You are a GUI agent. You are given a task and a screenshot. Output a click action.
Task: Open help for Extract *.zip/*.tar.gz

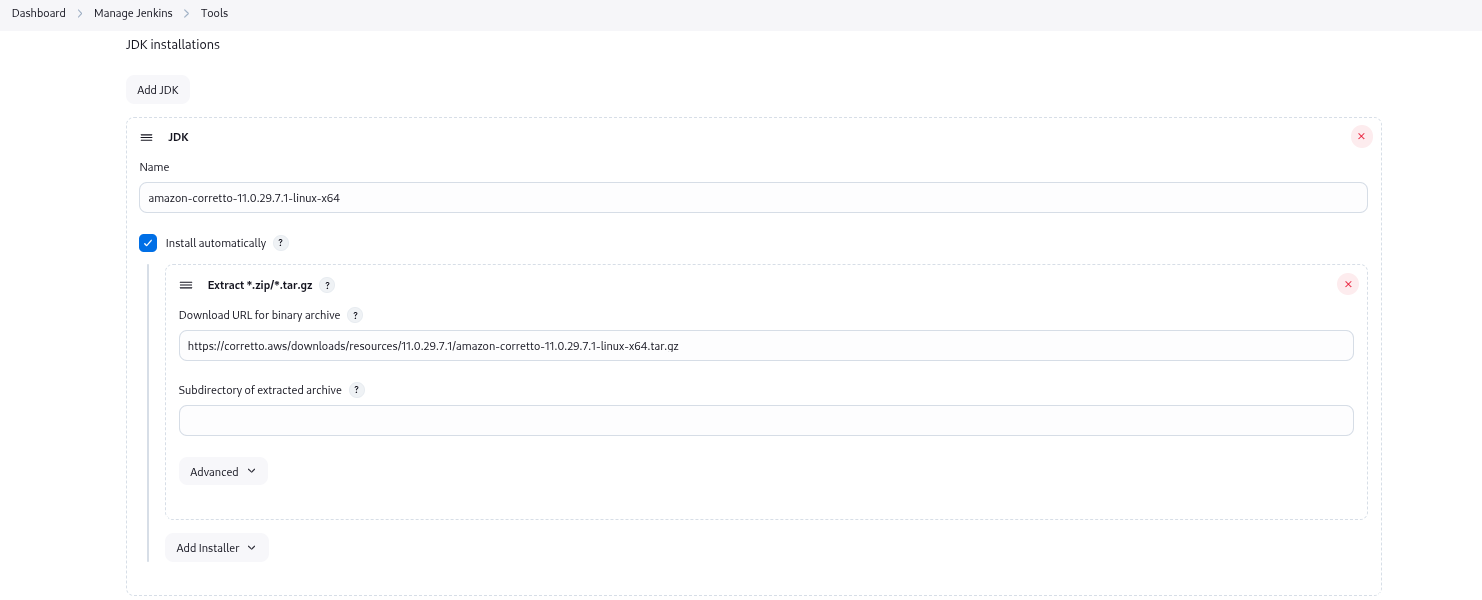327,285
